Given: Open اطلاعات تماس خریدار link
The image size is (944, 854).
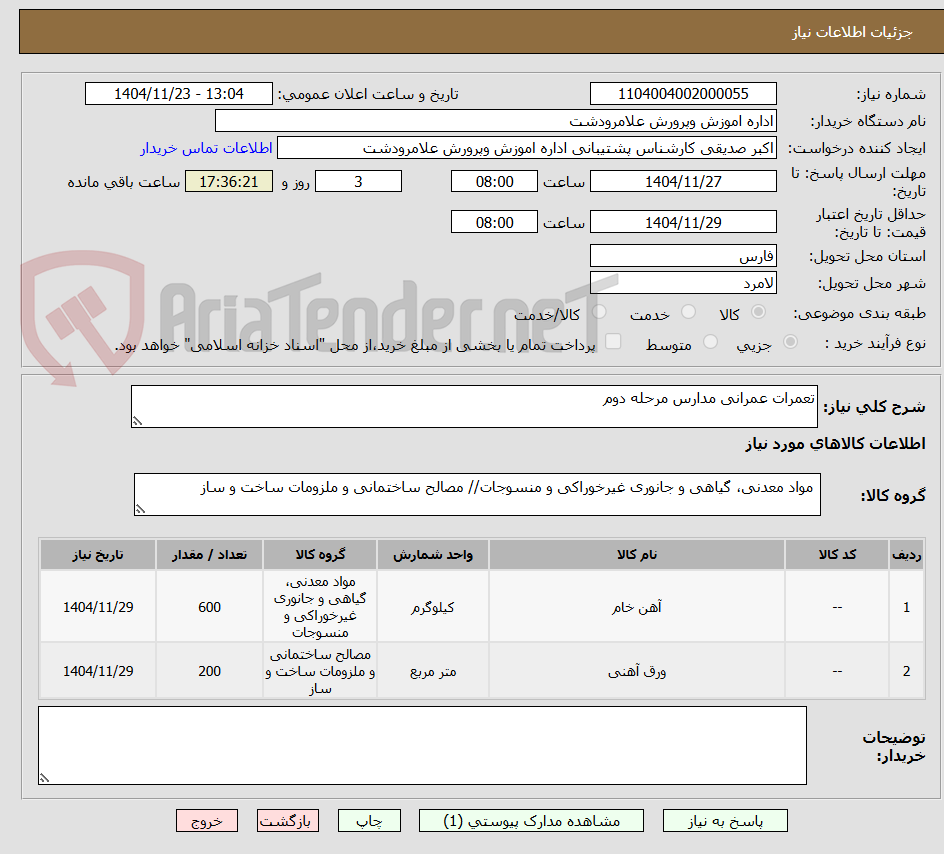Looking at the screenshot, I should [206, 148].
